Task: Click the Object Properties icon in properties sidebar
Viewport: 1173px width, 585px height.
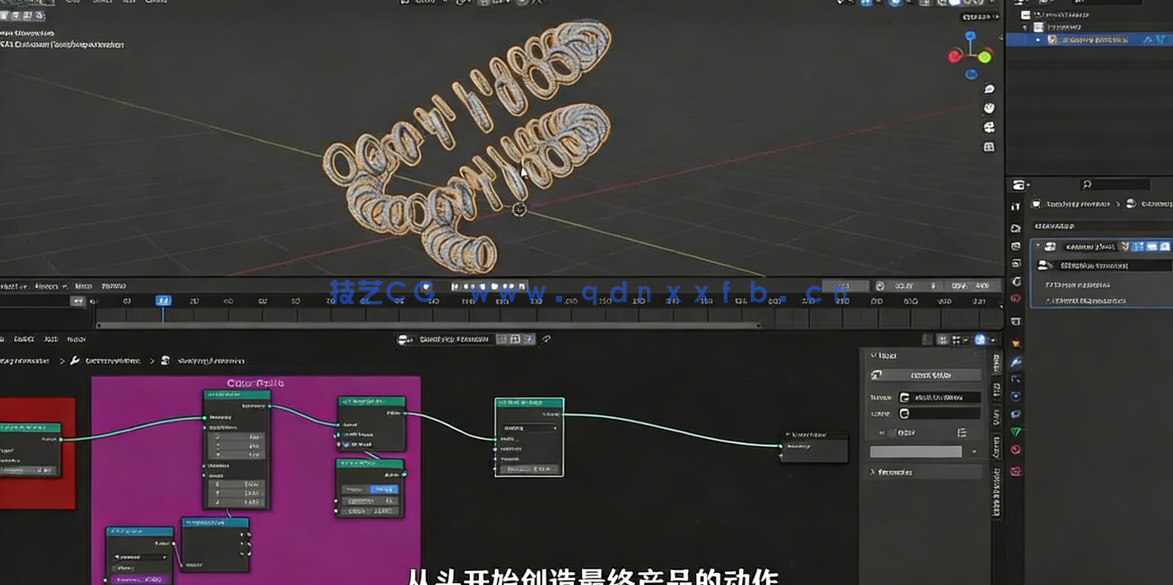Action: pos(1020,340)
